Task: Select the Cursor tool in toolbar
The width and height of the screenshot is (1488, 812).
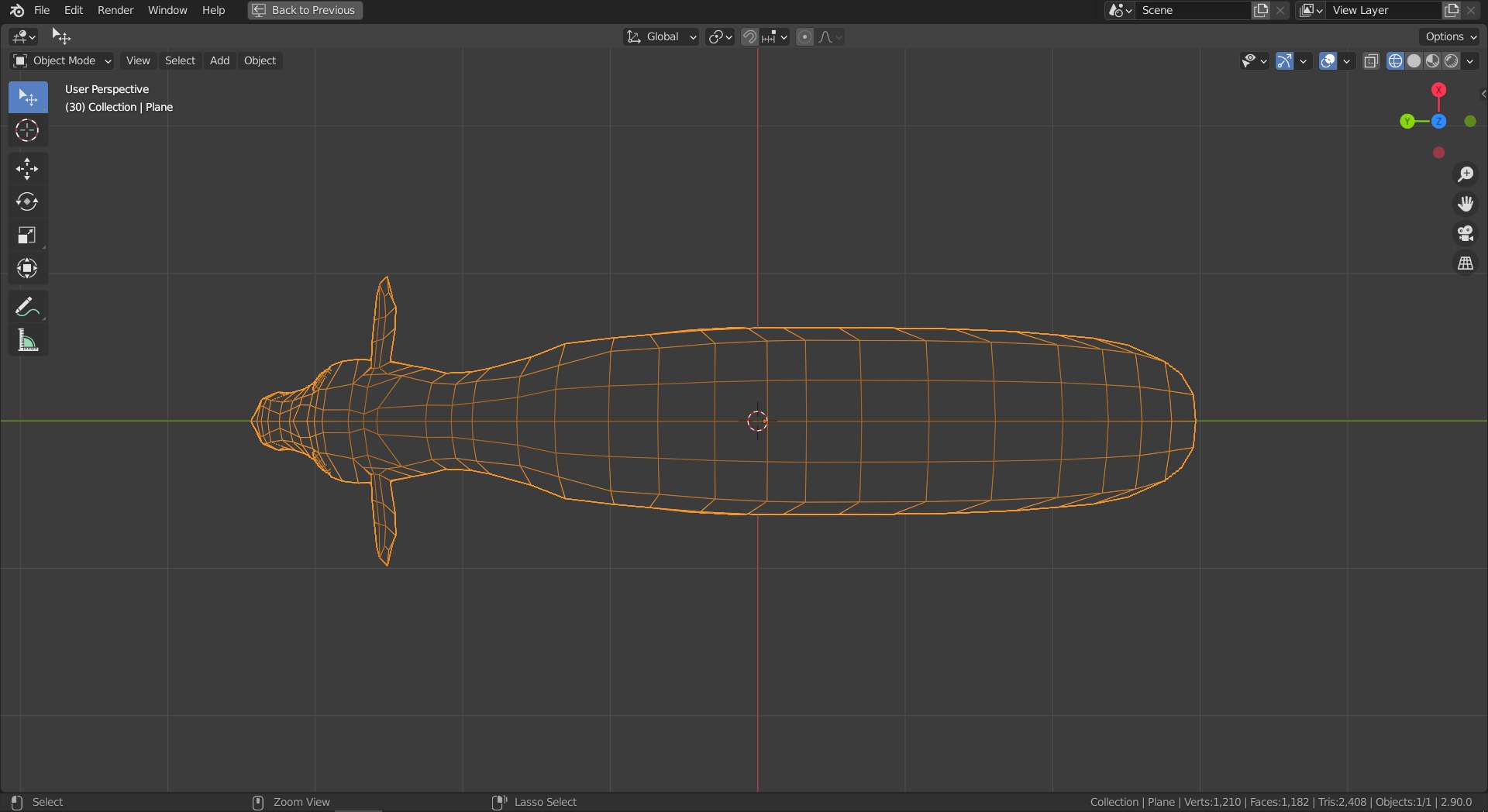Action: click(27, 130)
